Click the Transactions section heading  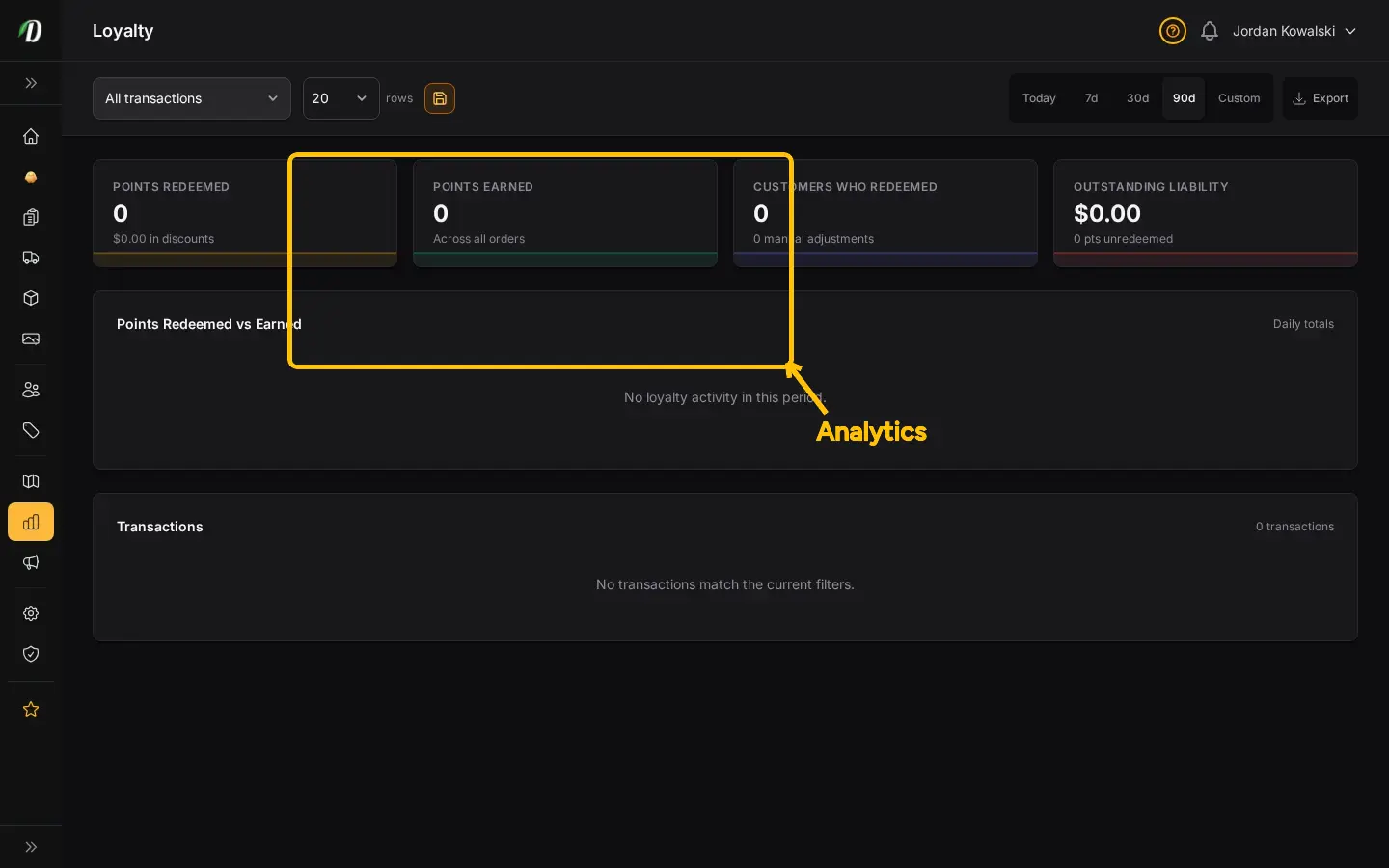coord(160,527)
